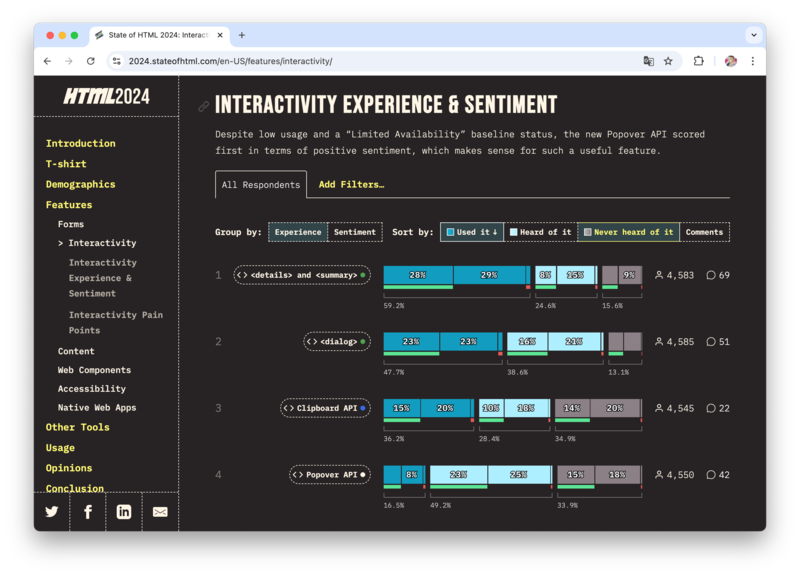
Task: Share on Twitter
Action: 52,512
